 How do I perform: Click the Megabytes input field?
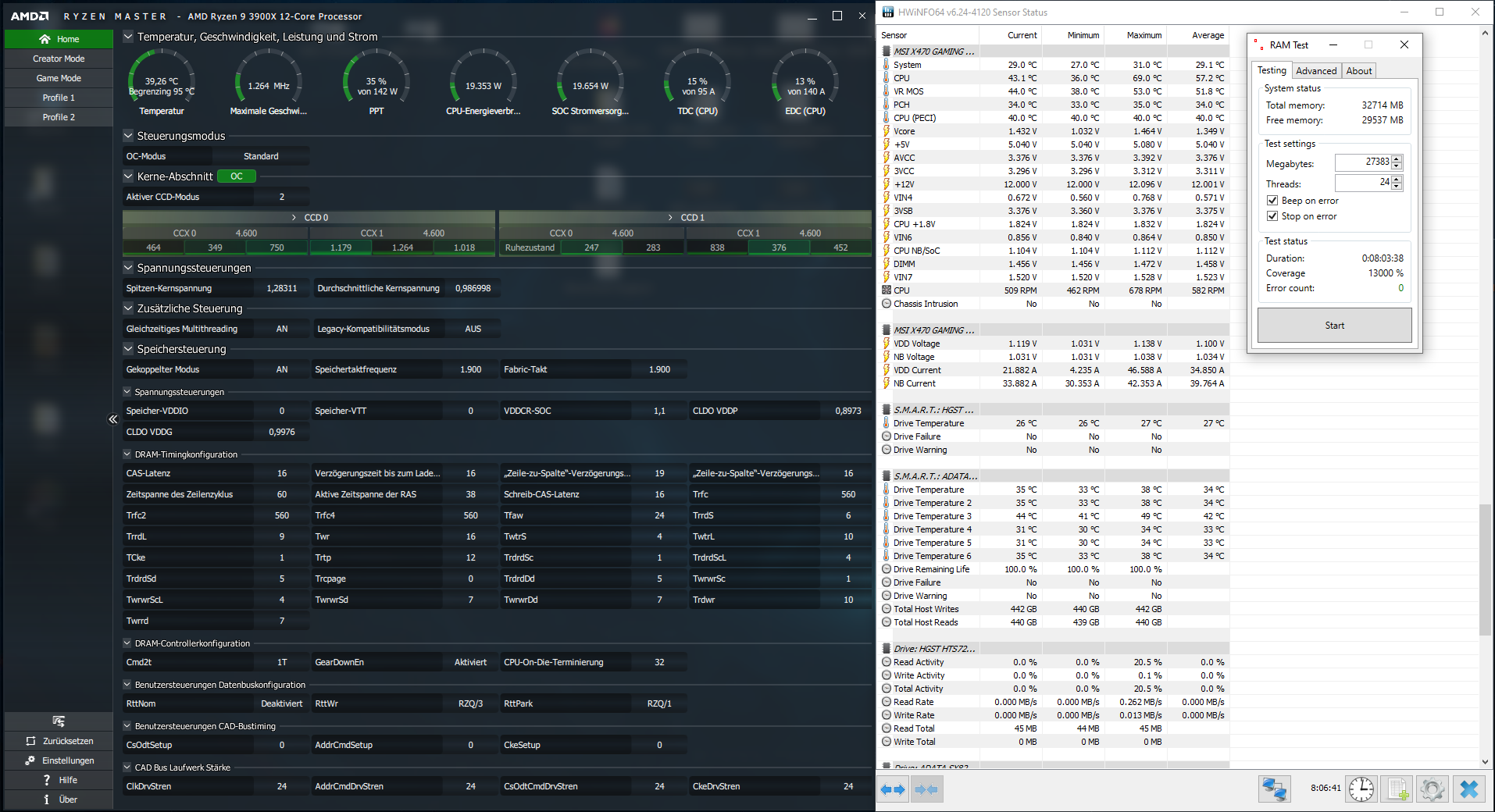(x=1364, y=162)
